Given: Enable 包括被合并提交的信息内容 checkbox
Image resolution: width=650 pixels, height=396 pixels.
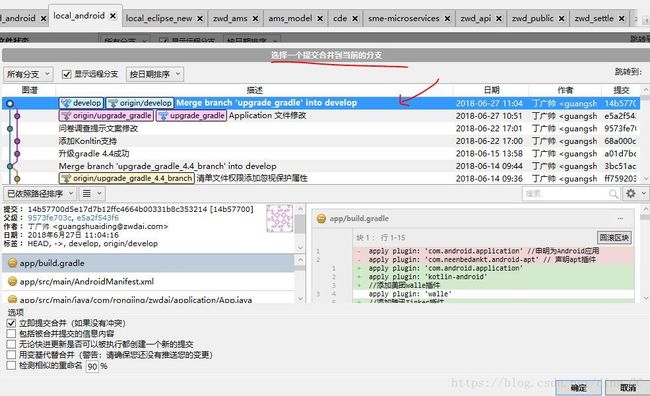Looking at the screenshot, I should click(11, 333).
